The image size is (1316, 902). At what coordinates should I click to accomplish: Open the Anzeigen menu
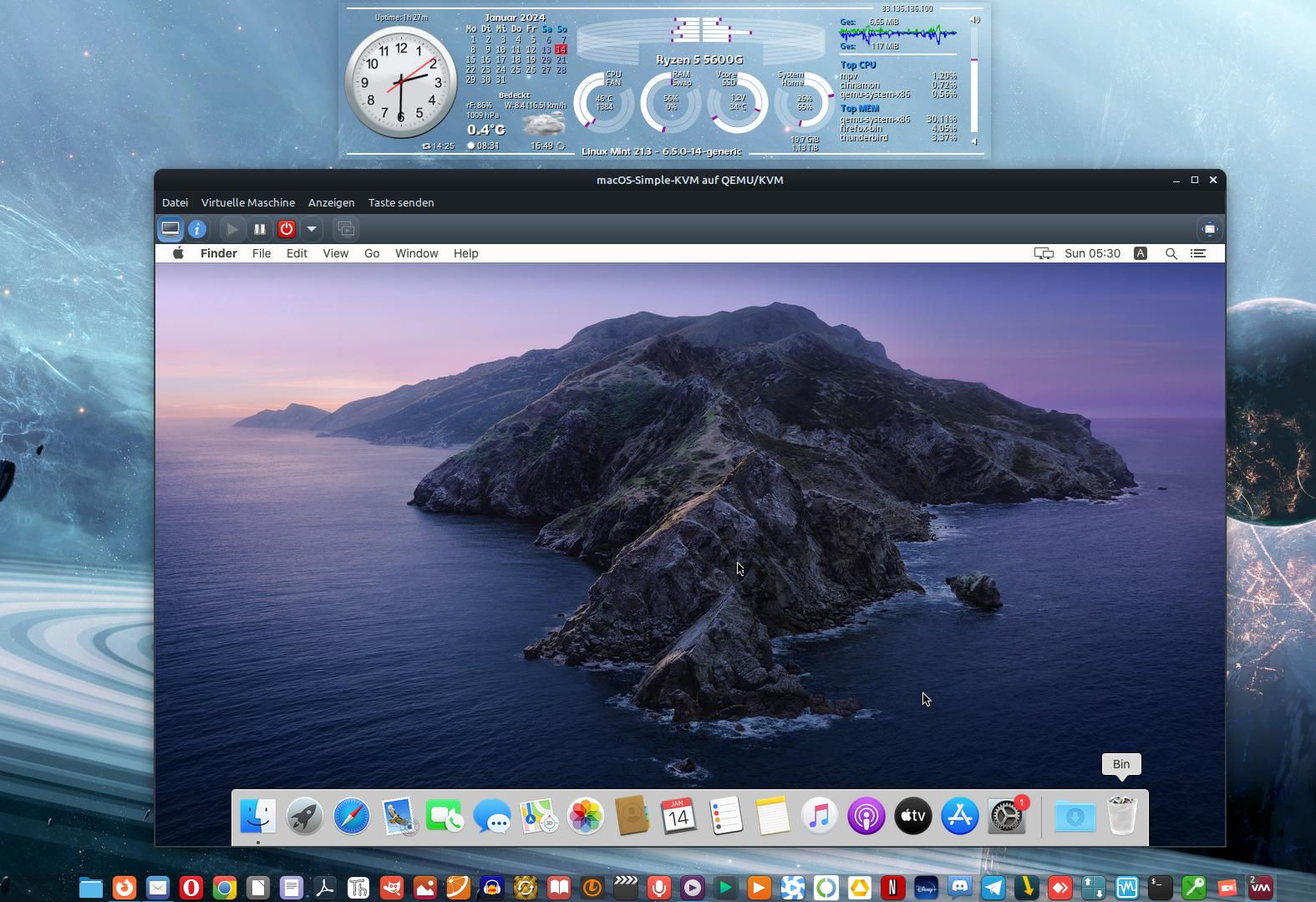(x=331, y=202)
